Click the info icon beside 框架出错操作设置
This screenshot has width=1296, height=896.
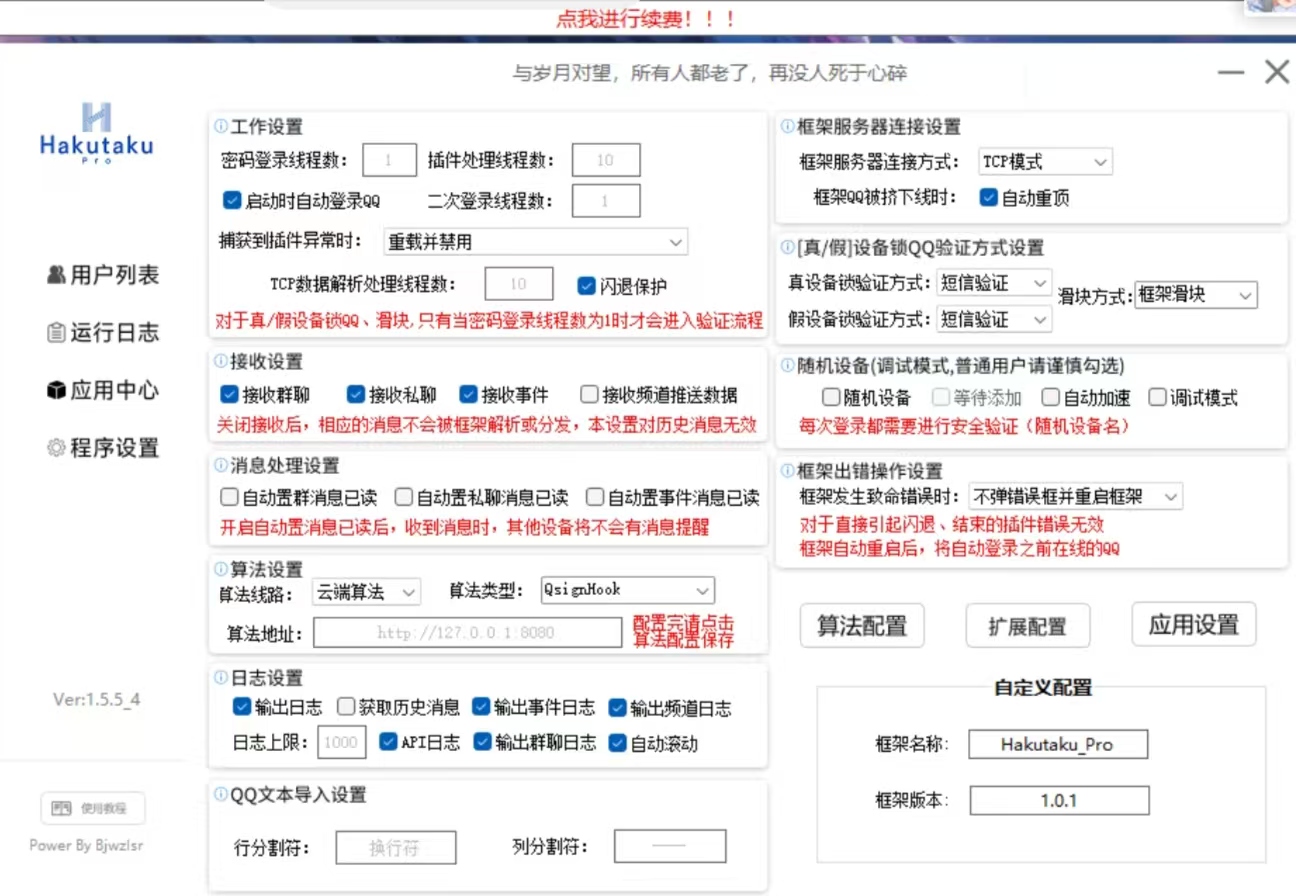tap(787, 470)
